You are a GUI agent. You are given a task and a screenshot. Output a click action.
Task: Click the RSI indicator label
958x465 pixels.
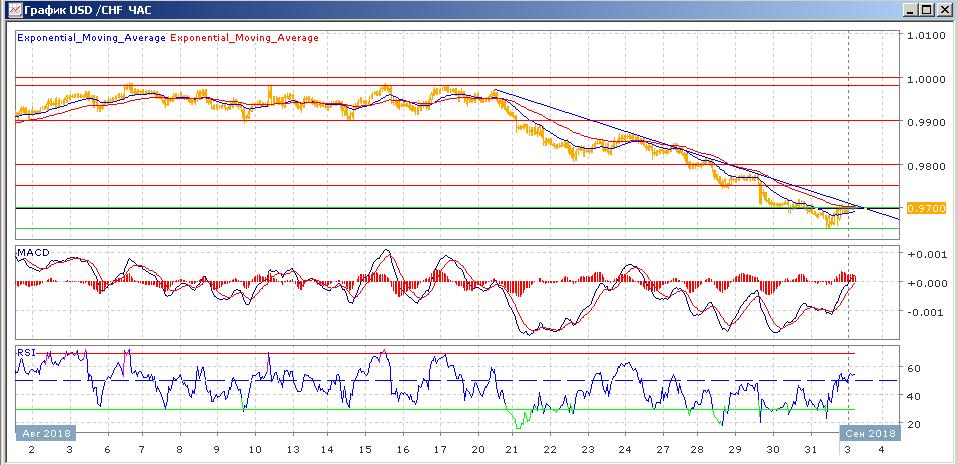[x=27, y=352]
